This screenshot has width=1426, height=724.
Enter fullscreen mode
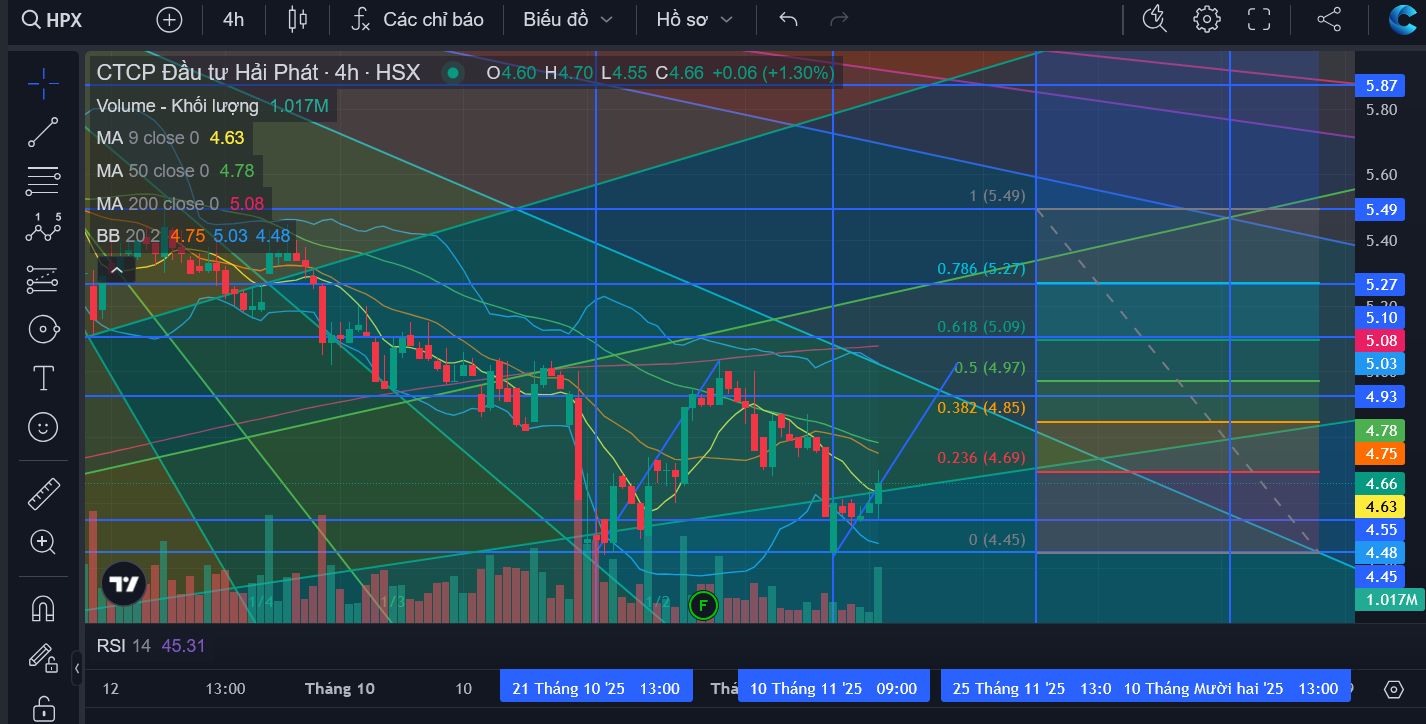tap(1259, 19)
